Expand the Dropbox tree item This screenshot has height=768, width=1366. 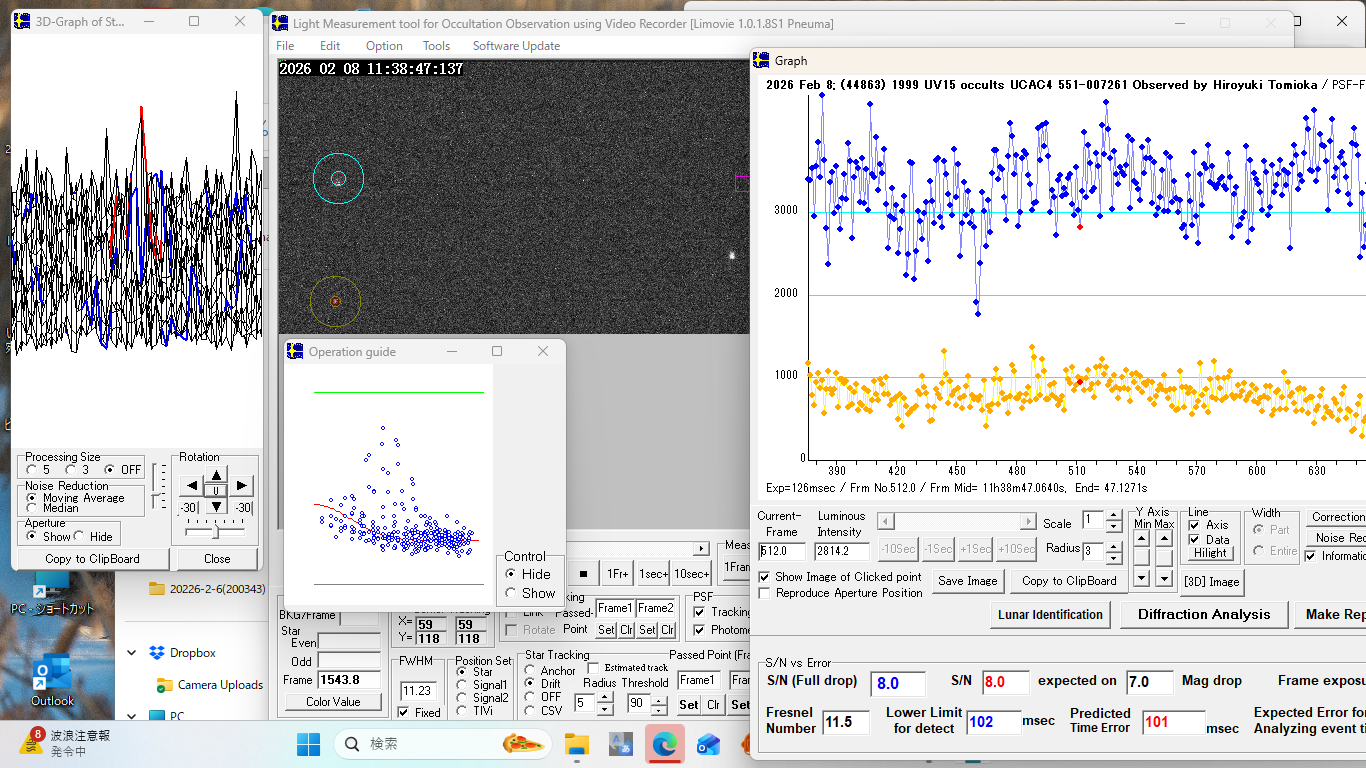click(132, 653)
